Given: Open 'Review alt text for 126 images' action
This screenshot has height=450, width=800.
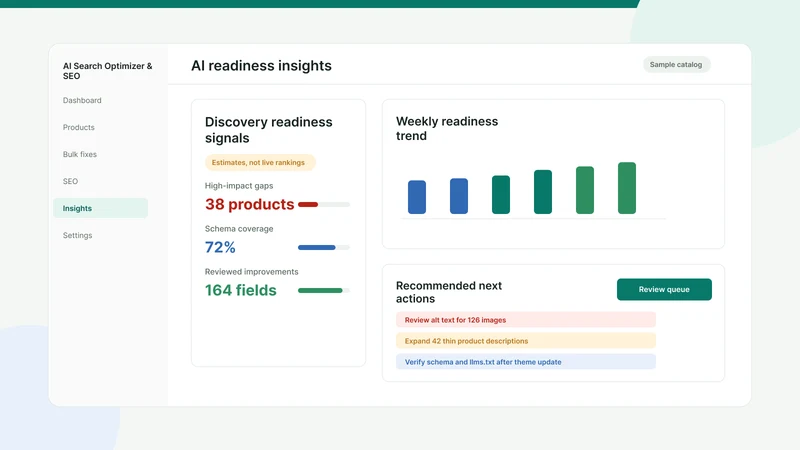Looking at the screenshot, I should tap(526, 320).
